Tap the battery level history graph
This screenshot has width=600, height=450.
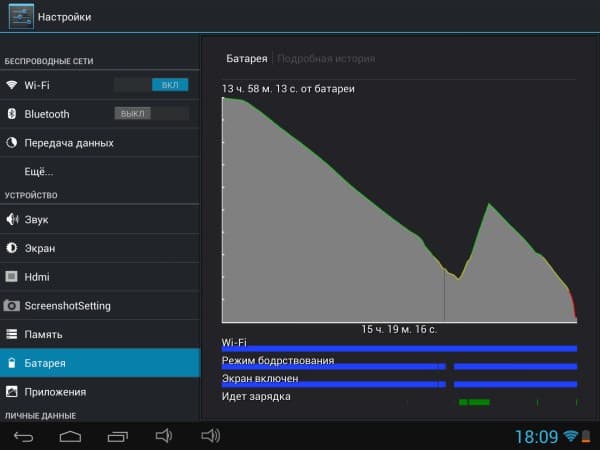[399, 210]
